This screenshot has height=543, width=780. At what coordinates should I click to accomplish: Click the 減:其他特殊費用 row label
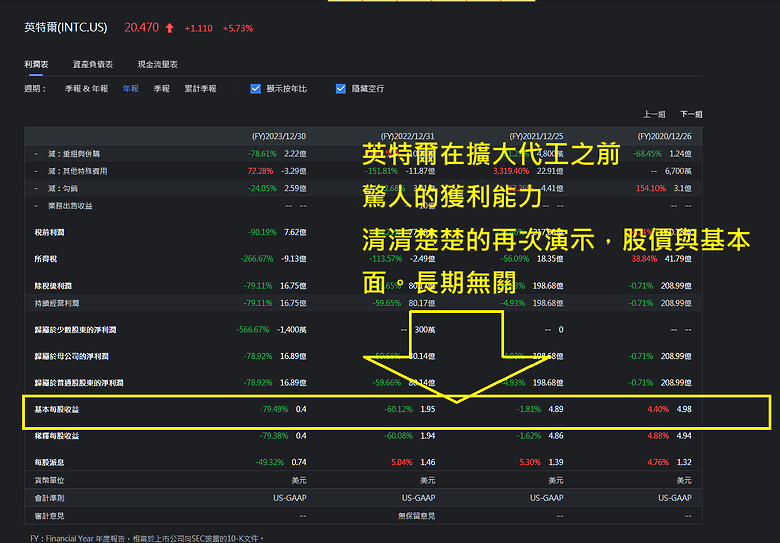pos(78,171)
